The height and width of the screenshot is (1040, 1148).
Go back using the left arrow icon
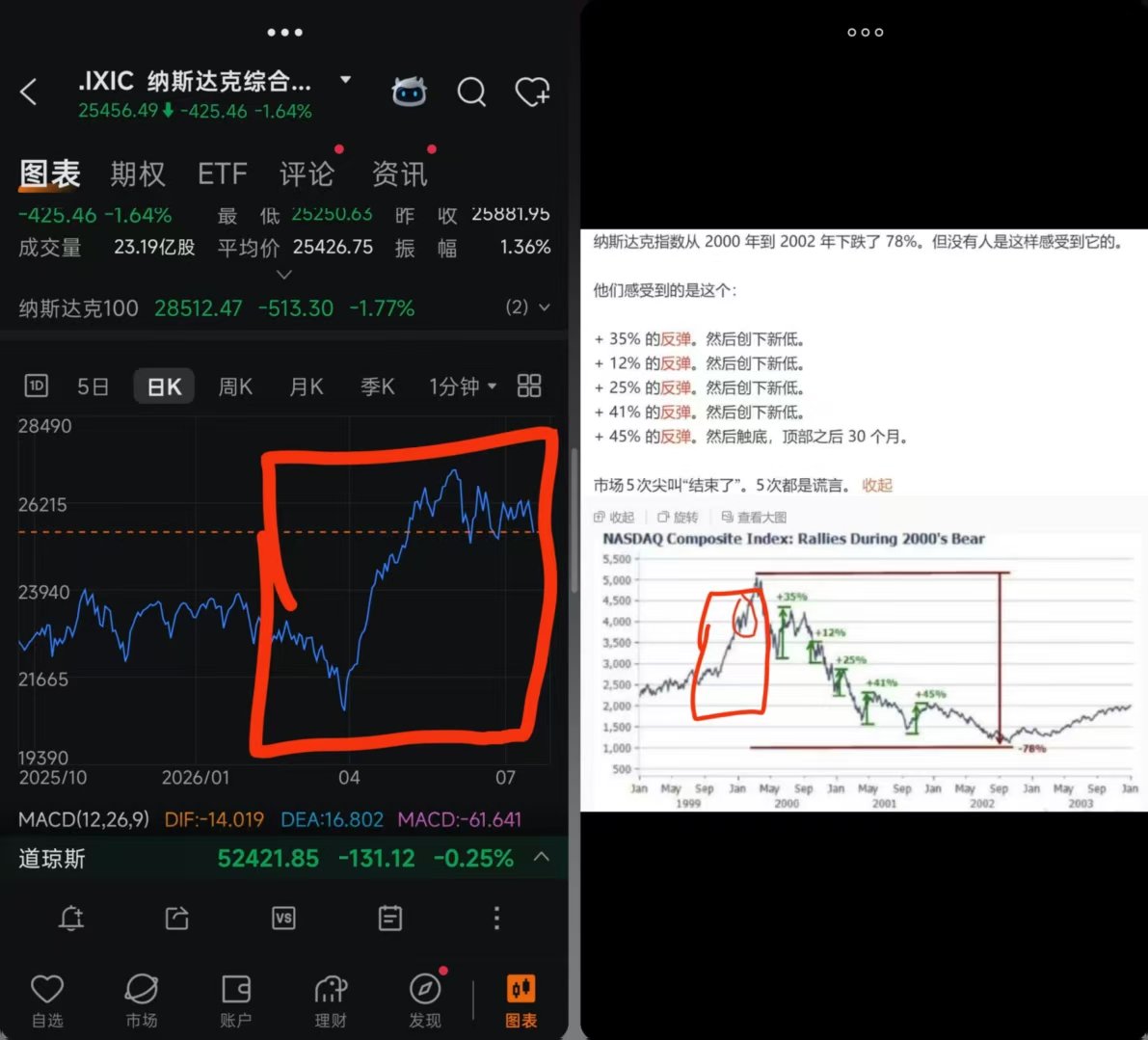[x=29, y=93]
